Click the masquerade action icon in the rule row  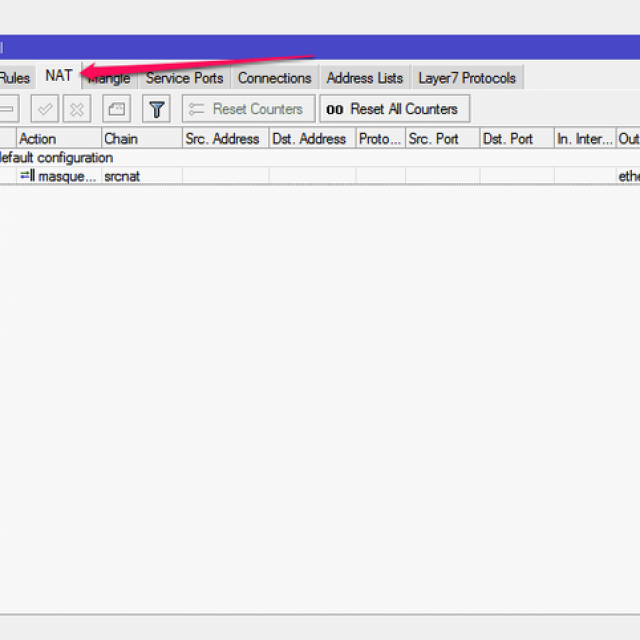click(26, 176)
